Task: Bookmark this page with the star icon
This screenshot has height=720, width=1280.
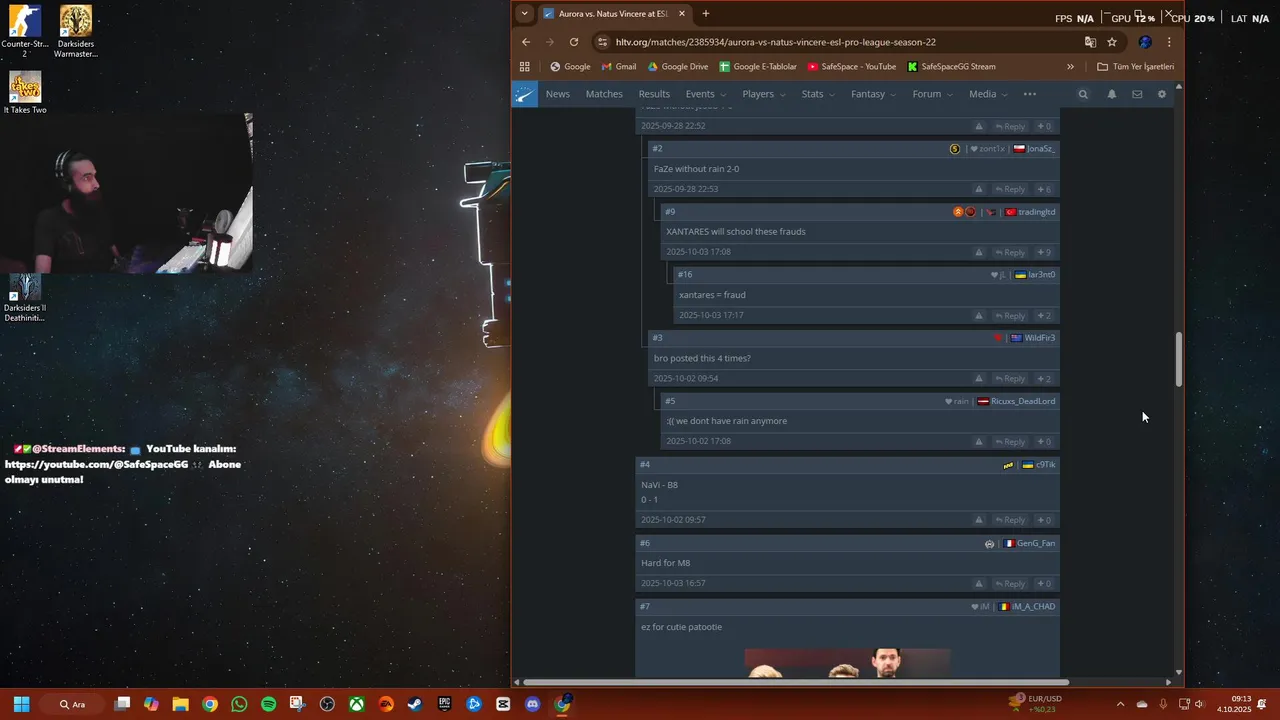Action: [x=1112, y=42]
